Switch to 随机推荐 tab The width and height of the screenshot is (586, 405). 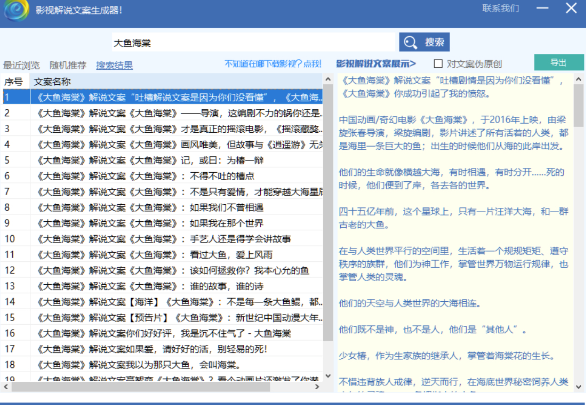point(68,65)
